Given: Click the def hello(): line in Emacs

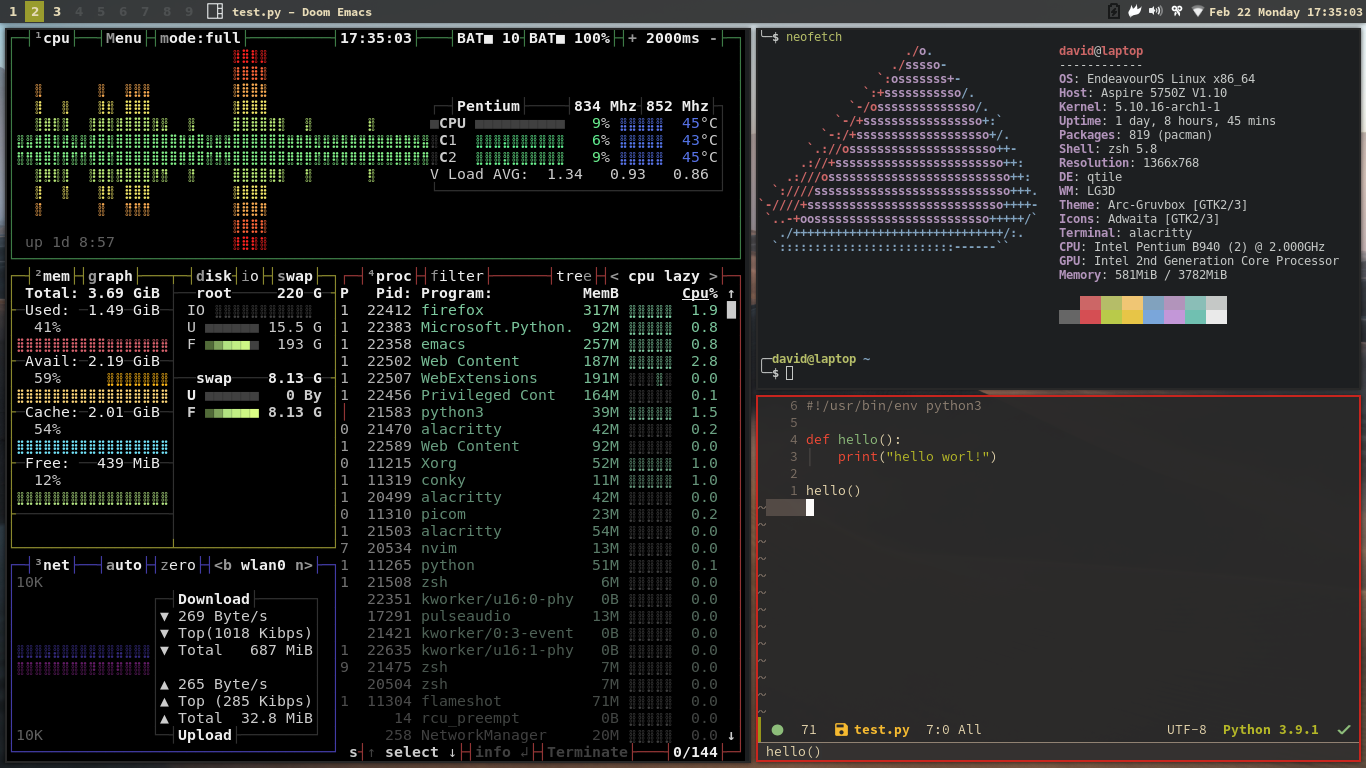Looking at the screenshot, I should [853, 440].
